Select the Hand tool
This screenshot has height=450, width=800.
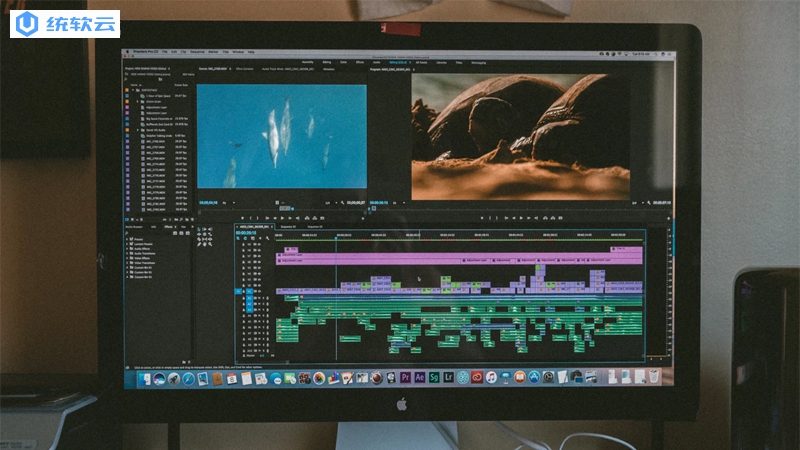[205, 244]
